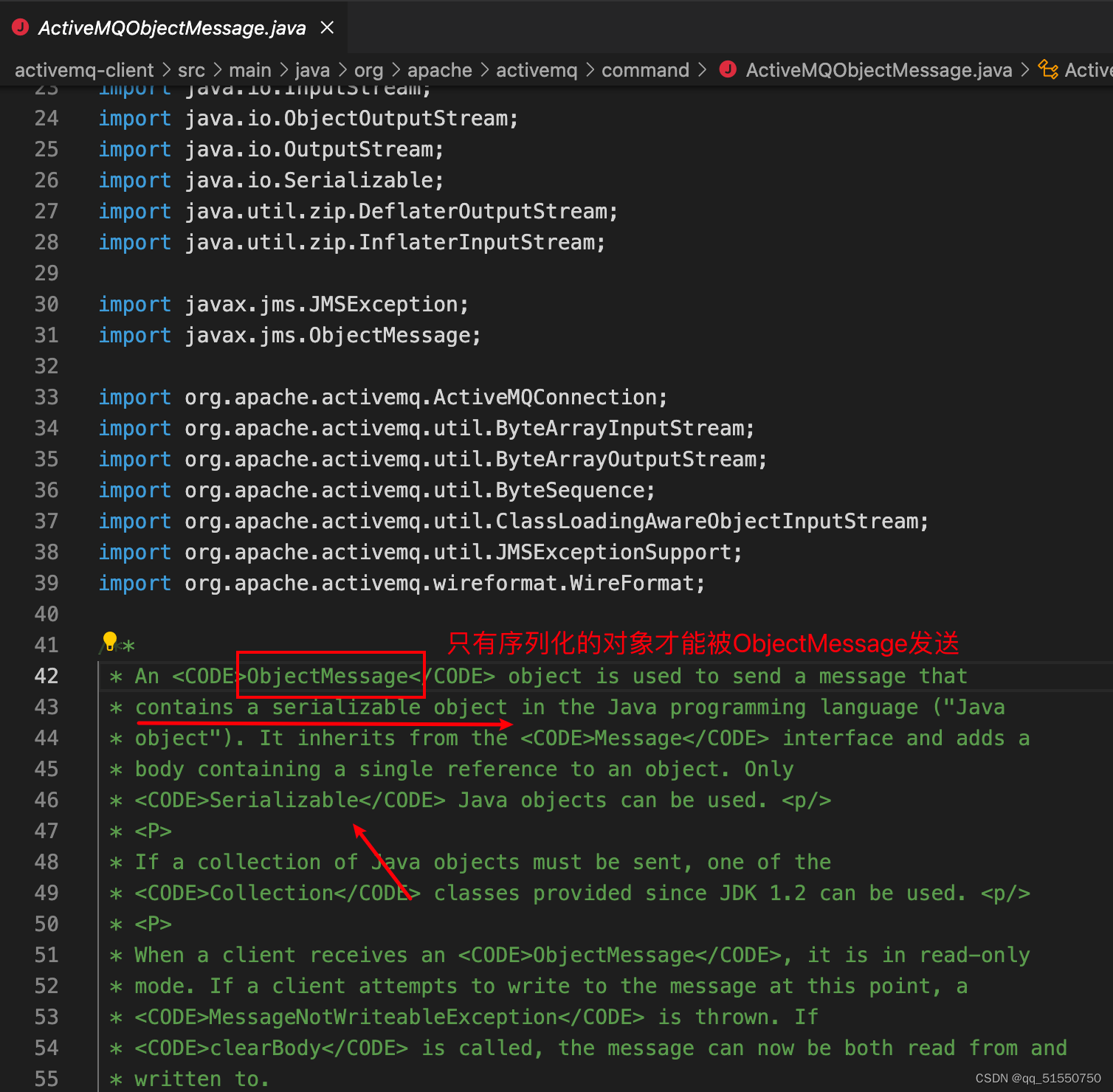Screen dimensions: 1113x1092
Task: Expand the chevron after ActiveMQObjectMessage.java breadcrumb
Action: 1024,70
